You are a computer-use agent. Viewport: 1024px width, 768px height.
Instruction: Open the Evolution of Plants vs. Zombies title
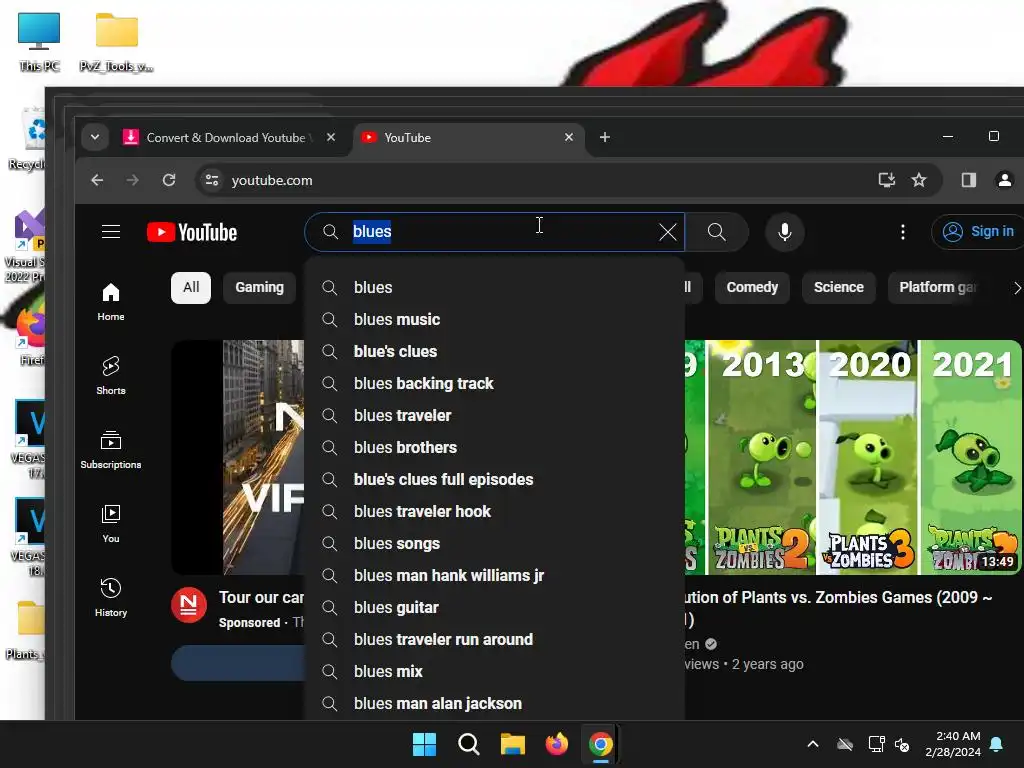tap(838, 607)
